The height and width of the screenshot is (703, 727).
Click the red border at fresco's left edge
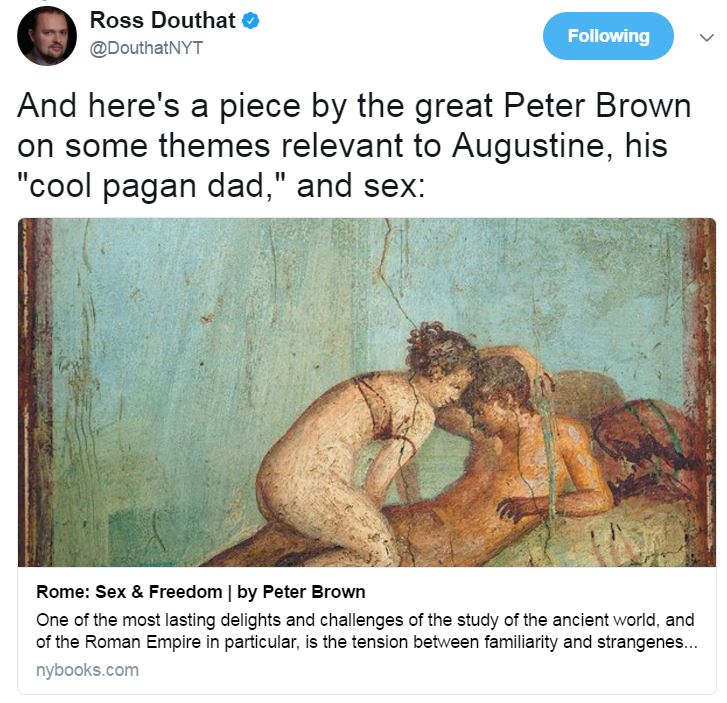[35, 392]
